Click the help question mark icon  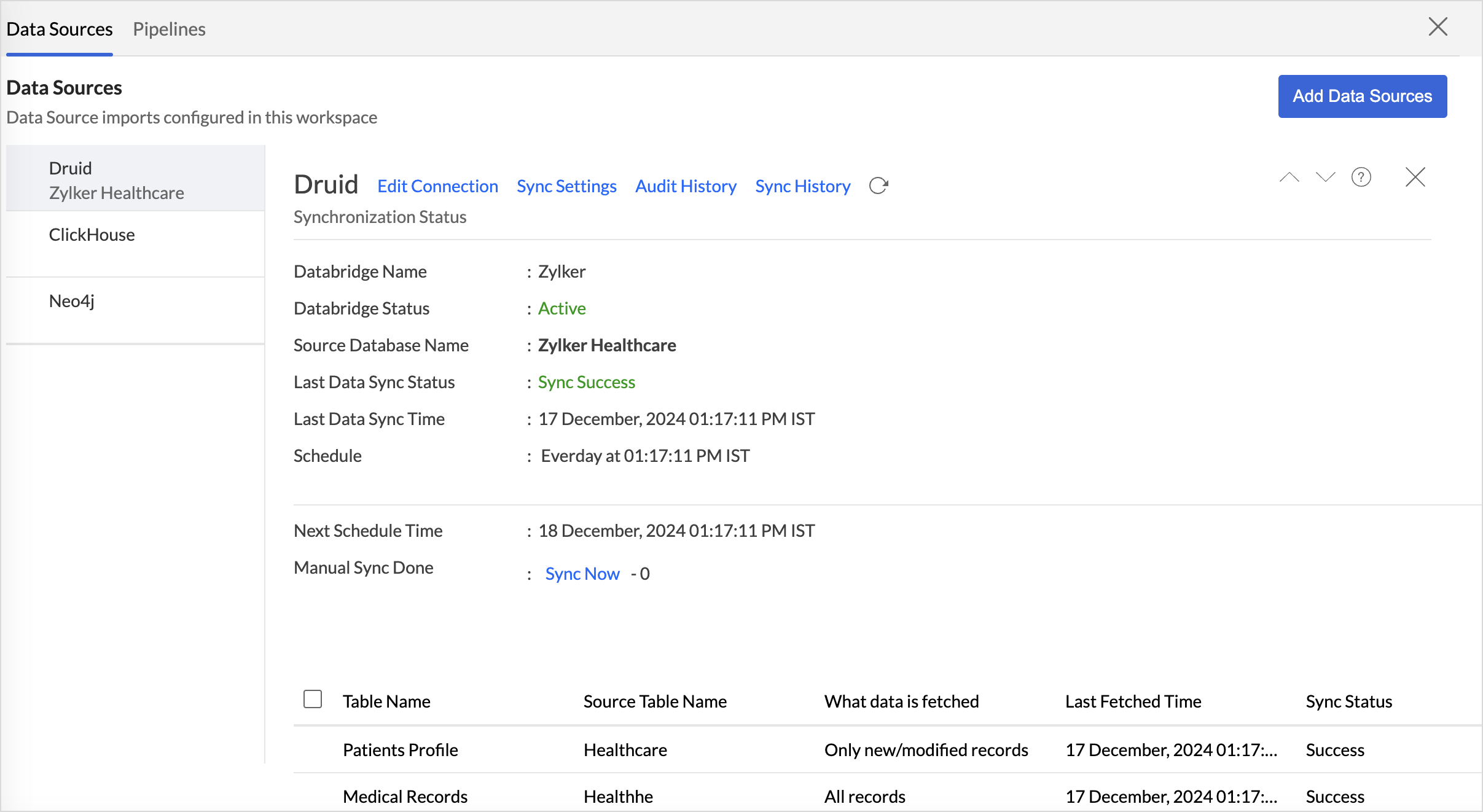[x=1361, y=178]
